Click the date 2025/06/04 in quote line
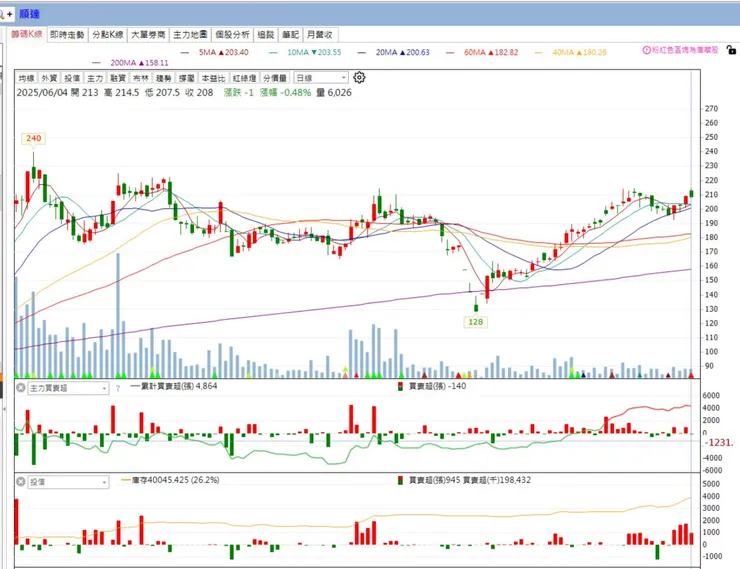This screenshot has width=740, height=569. coord(42,92)
